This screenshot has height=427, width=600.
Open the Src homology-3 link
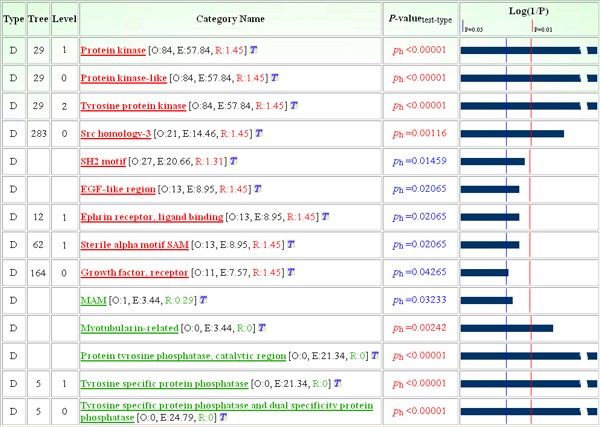click(x=116, y=134)
